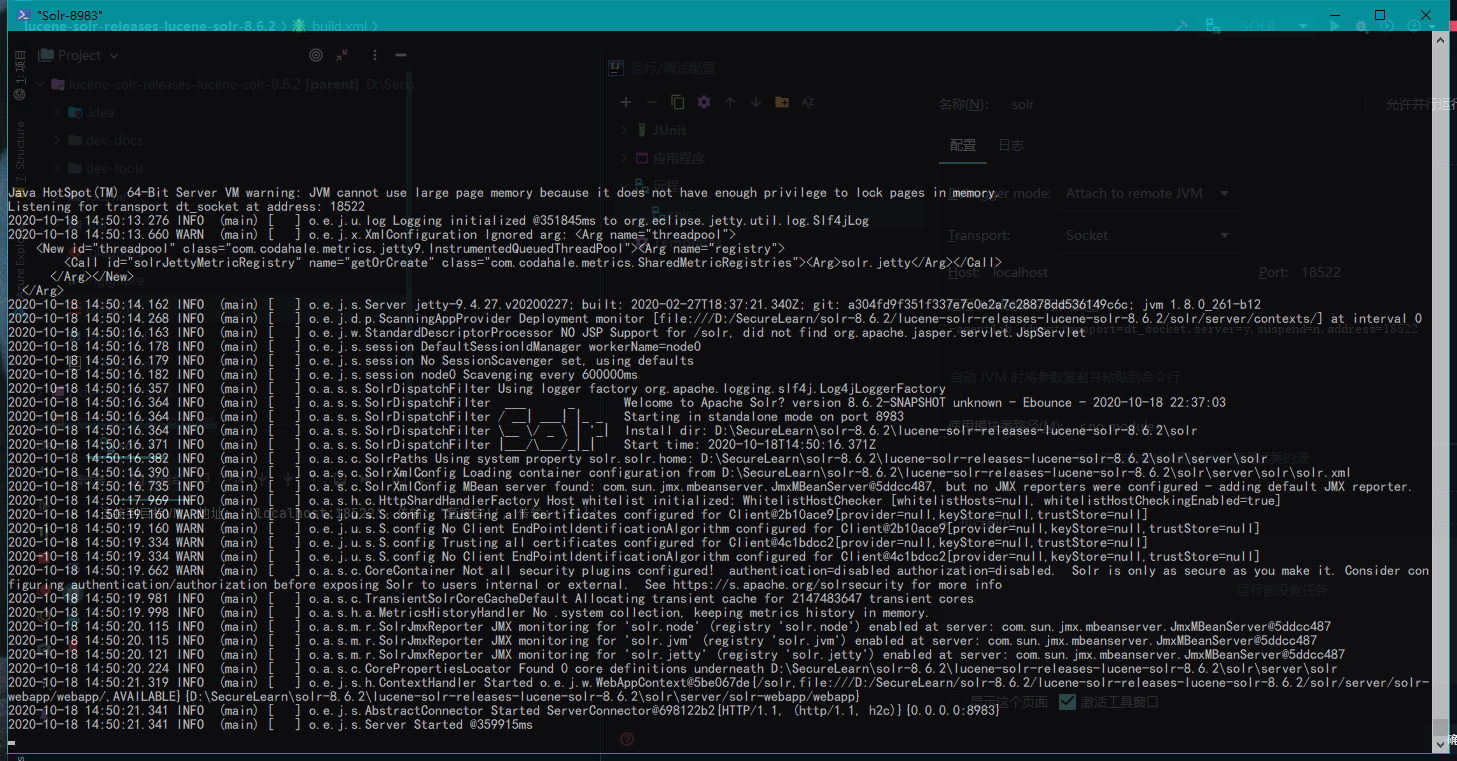Click the wrench edit templates icon
Image resolution: width=1457 pixels, height=761 pixels.
coord(704,102)
